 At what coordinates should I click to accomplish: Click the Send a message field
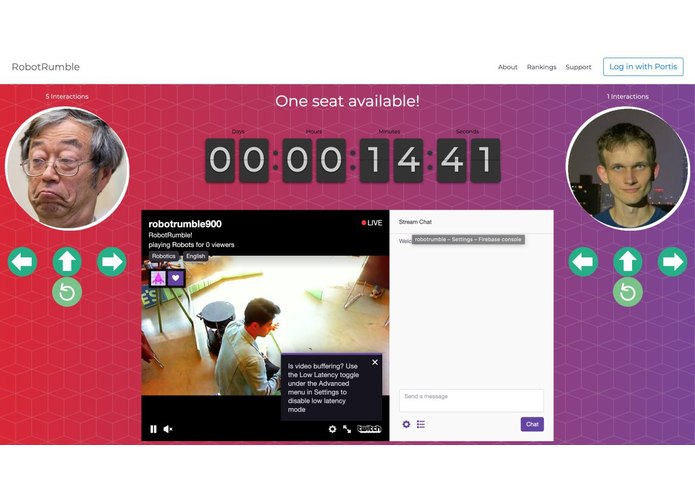point(471,401)
